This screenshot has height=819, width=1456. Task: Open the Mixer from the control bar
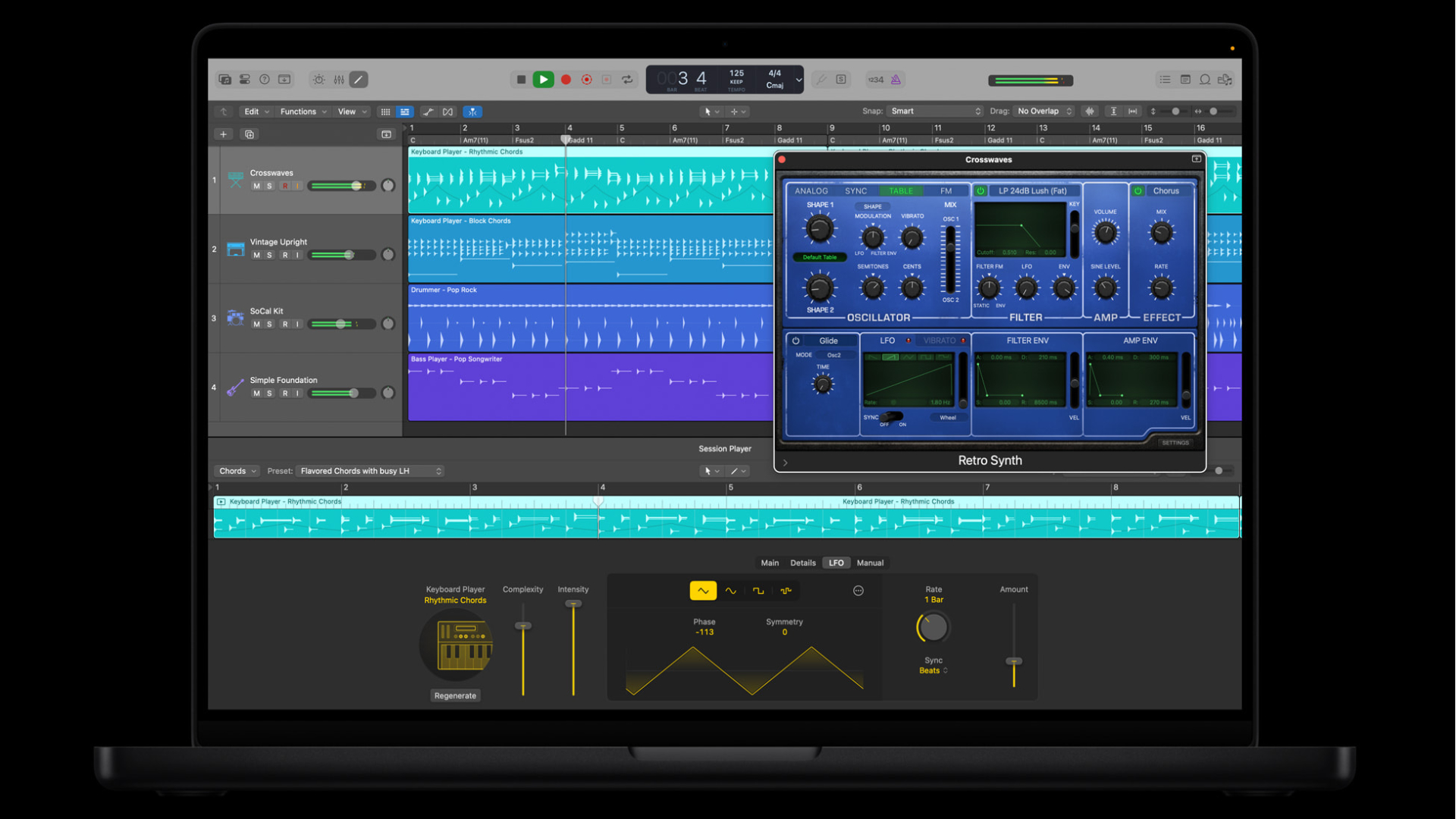tap(339, 80)
